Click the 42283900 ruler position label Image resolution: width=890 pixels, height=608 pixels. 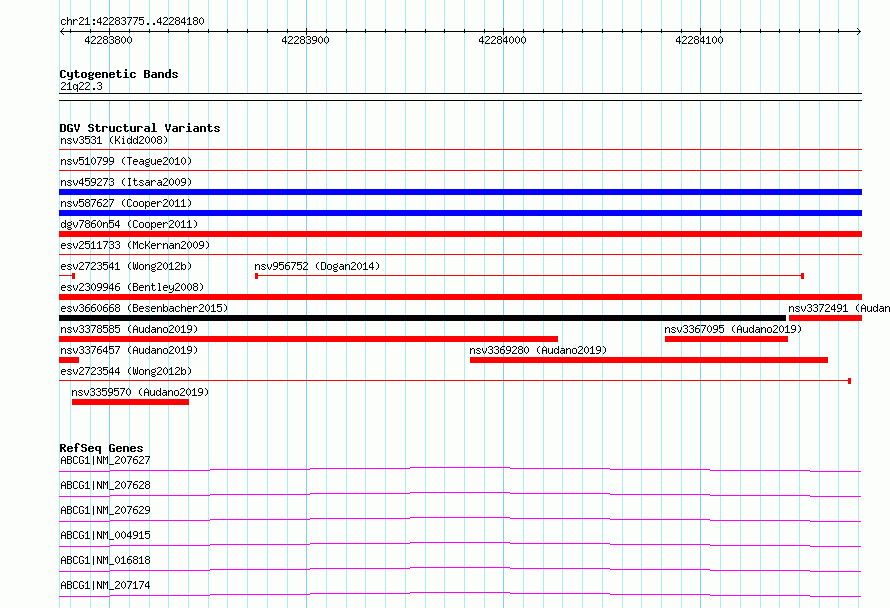305,40
